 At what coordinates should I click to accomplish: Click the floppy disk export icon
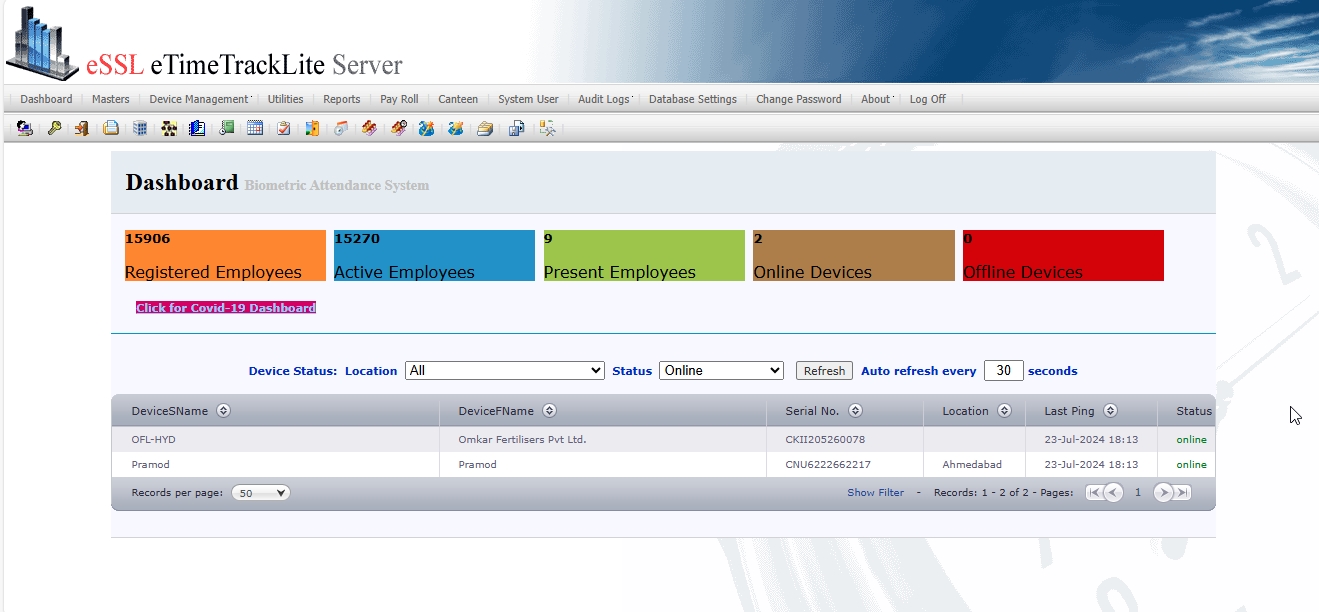click(x=516, y=128)
